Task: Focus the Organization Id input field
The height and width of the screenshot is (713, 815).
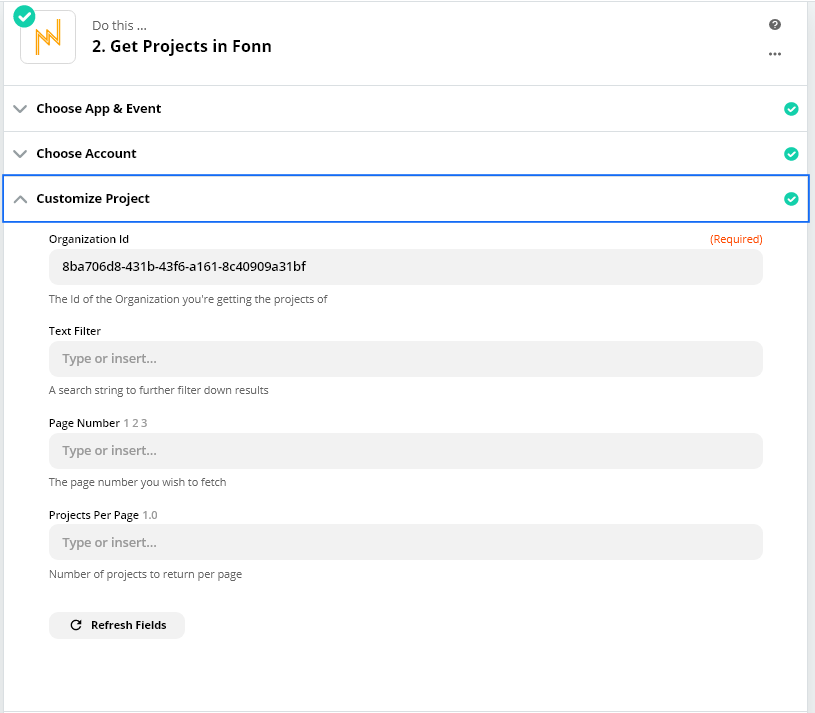Action: [x=405, y=267]
